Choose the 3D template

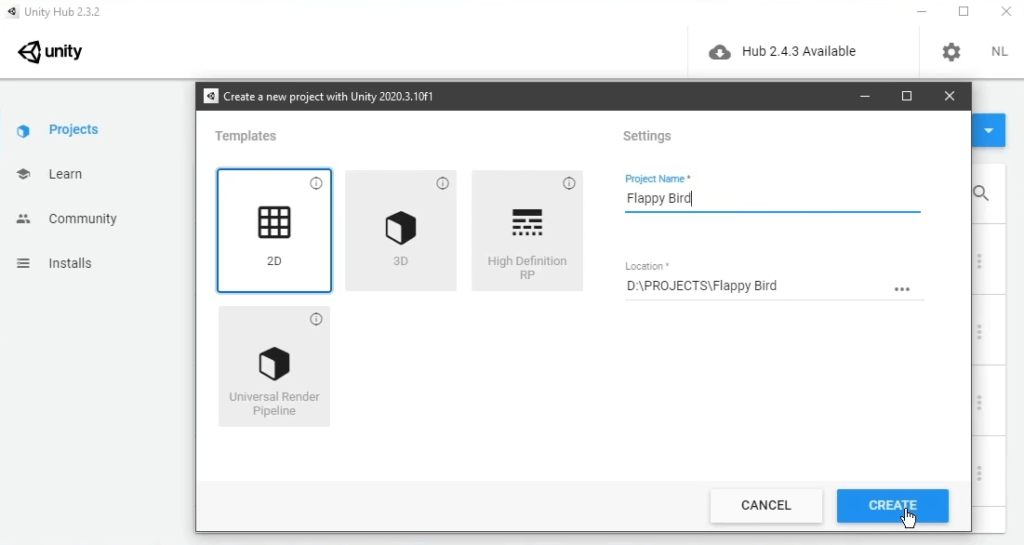point(400,230)
